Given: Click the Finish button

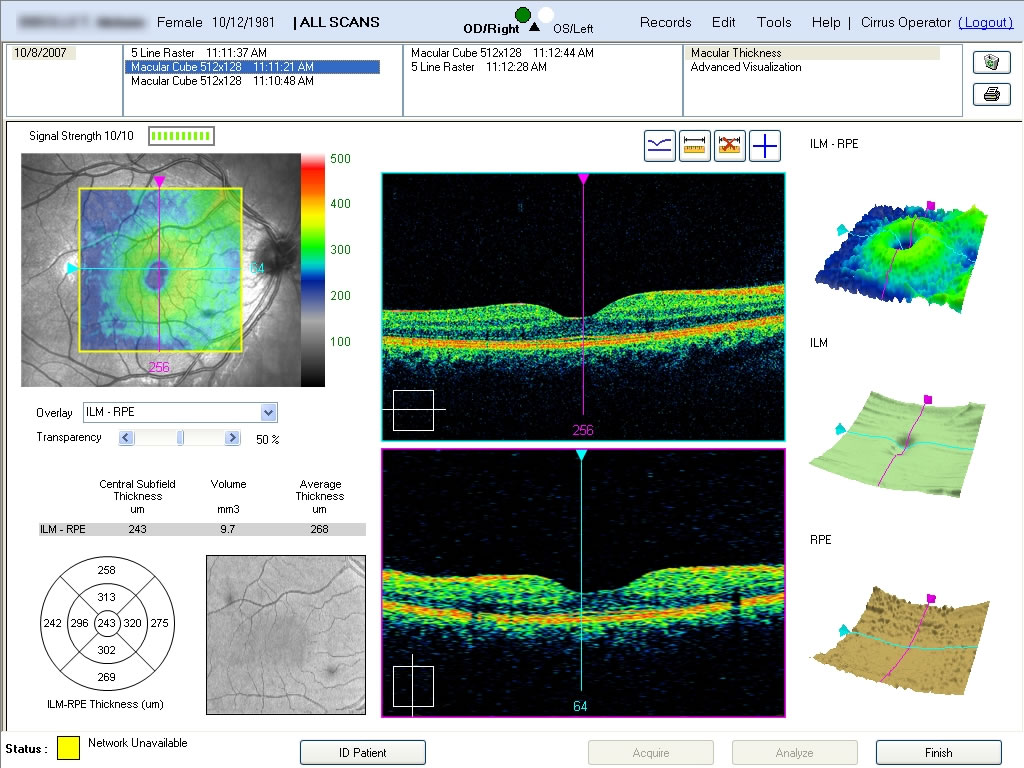Looking at the screenshot, I should coord(938,753).
